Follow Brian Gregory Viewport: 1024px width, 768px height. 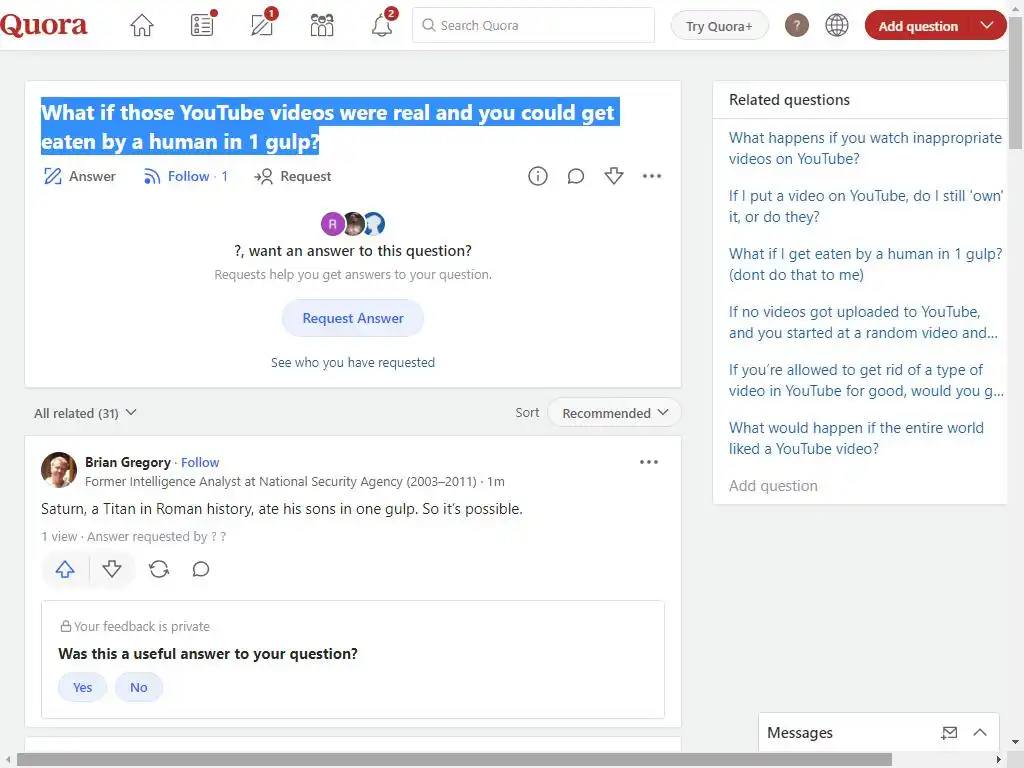200,462
